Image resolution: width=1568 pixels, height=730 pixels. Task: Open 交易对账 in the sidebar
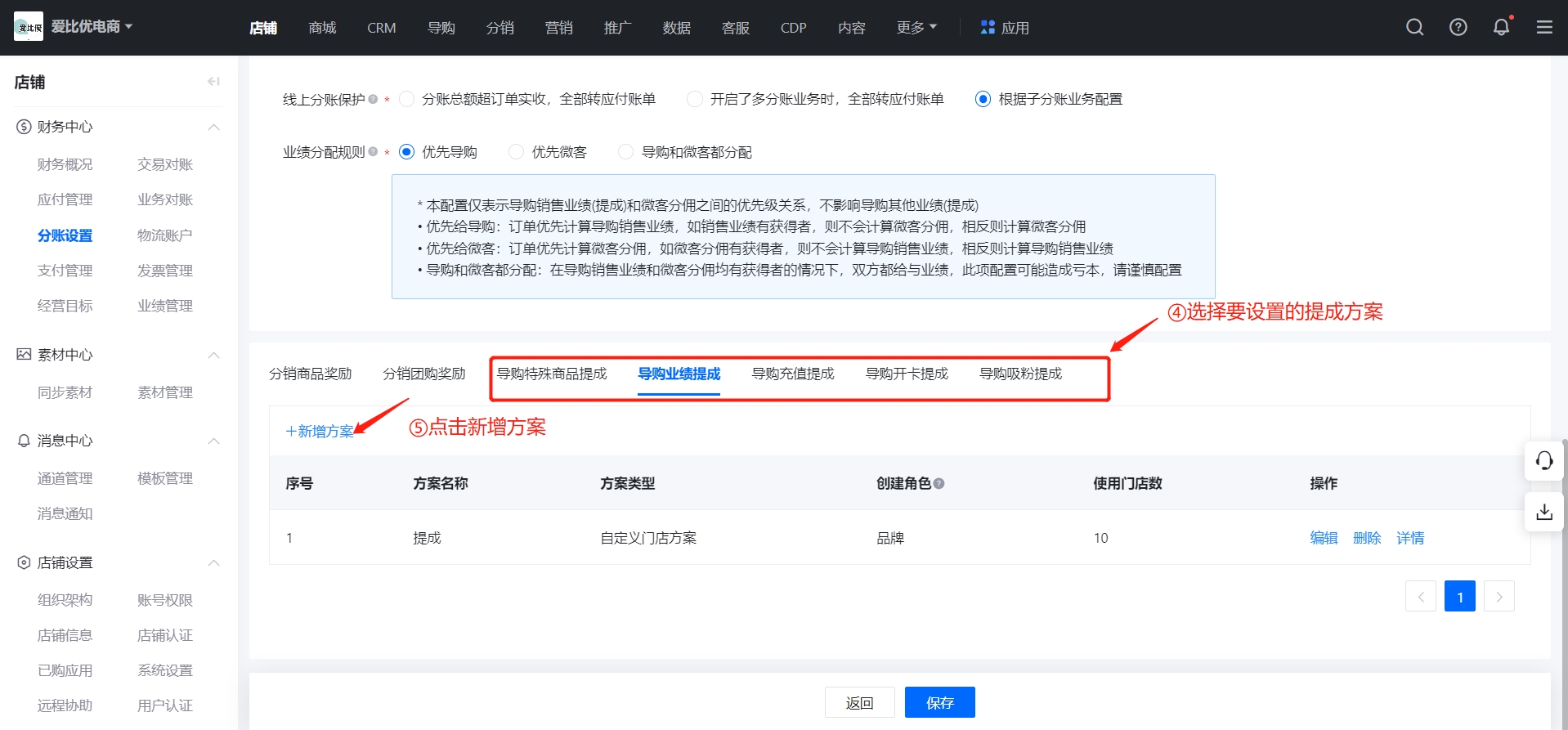pyautogui.click(x=165, y=164)
